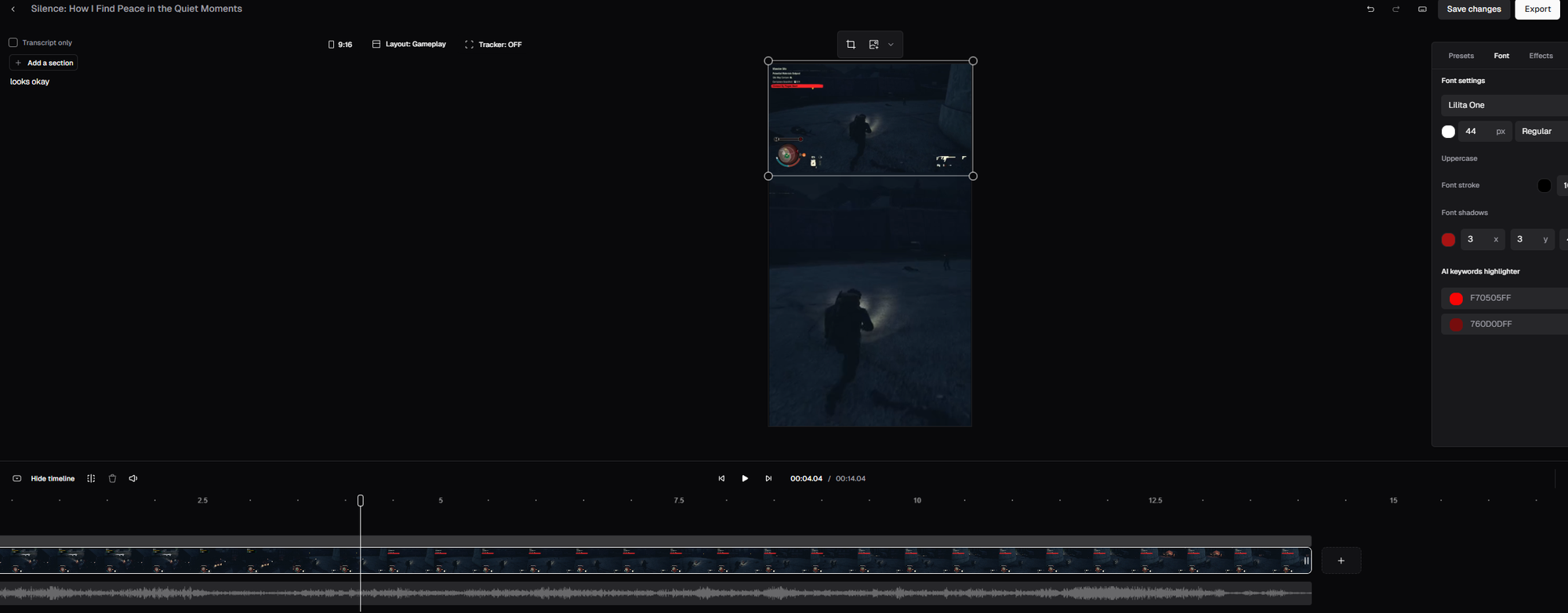Change the 9:16 aspect ratio
Viewport: 1568px width, 613px height.
(340, 45)
